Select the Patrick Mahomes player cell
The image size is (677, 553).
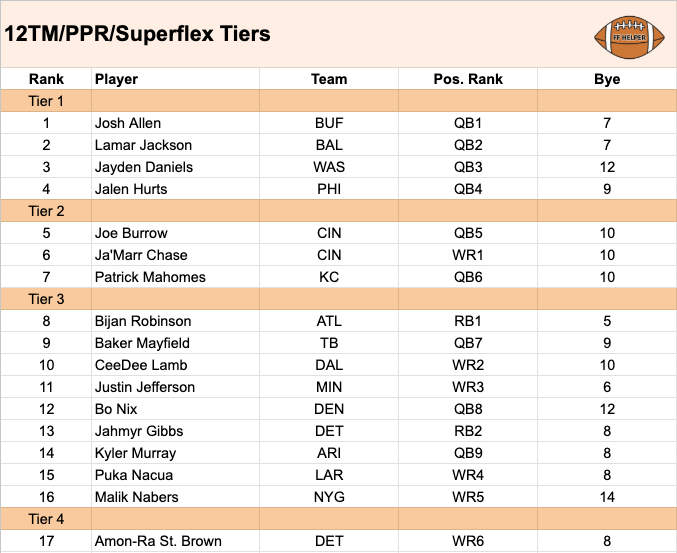(x=150, y=277)
